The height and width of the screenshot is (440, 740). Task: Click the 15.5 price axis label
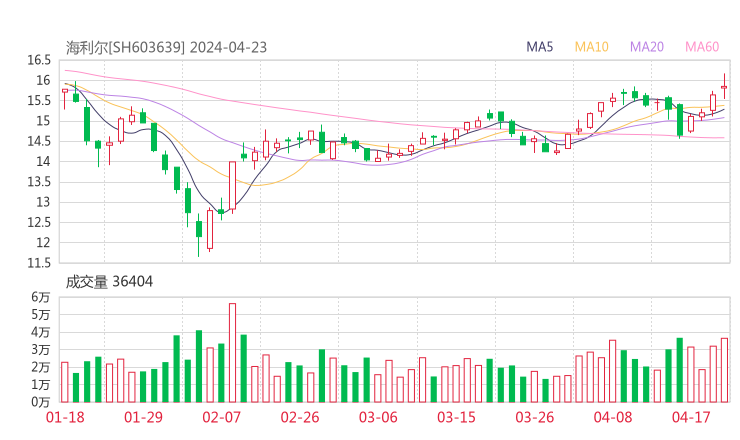pyautogui.click(x=39, y=101)
